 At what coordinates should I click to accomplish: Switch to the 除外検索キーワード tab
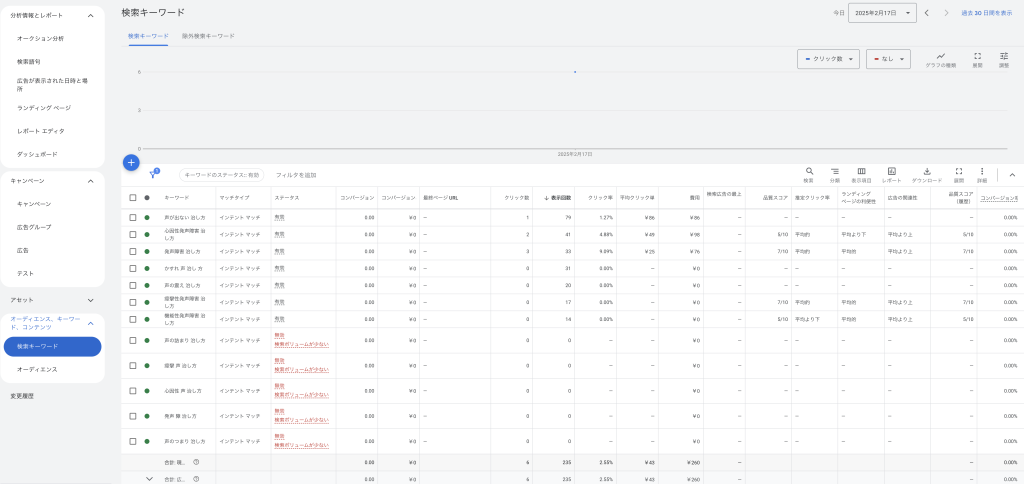click(x=208, y=36)
